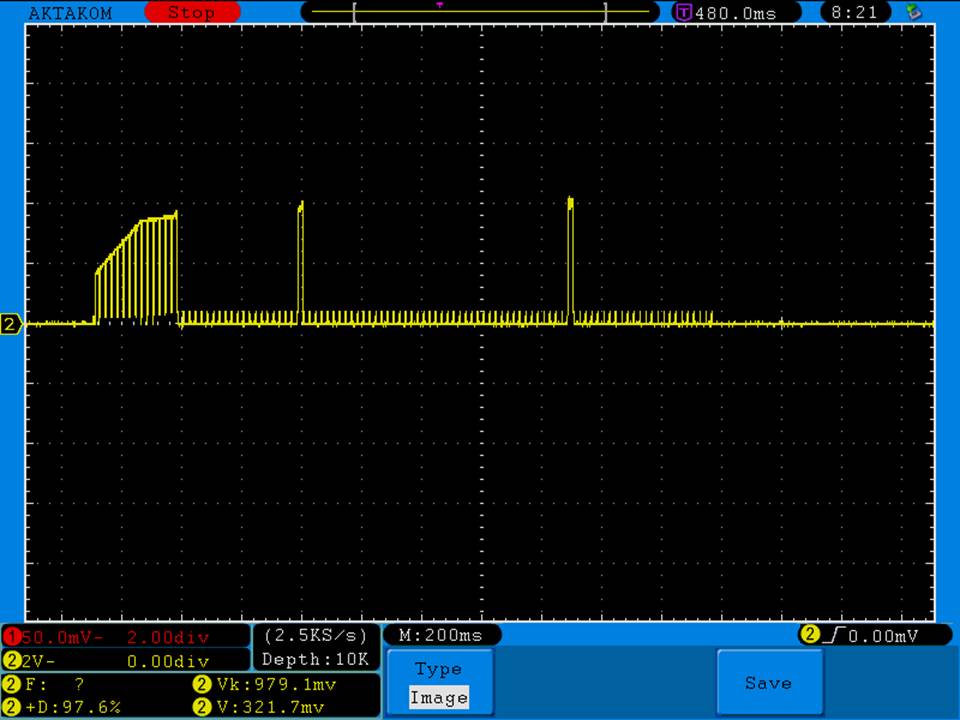Open the Type menu softkey
The image size is (960, 720).
tap(438, 669)
